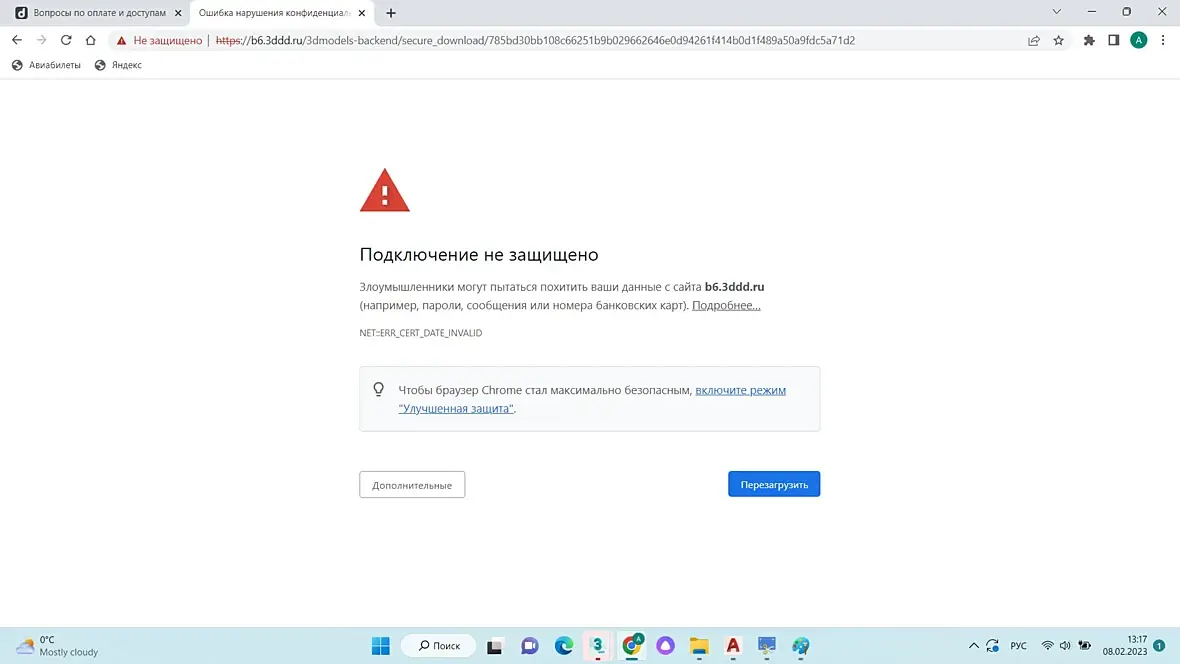Click the blue 'Перезагрузить' button
Viewport: 1180px width, 664px height.
(x=774, y=484)
